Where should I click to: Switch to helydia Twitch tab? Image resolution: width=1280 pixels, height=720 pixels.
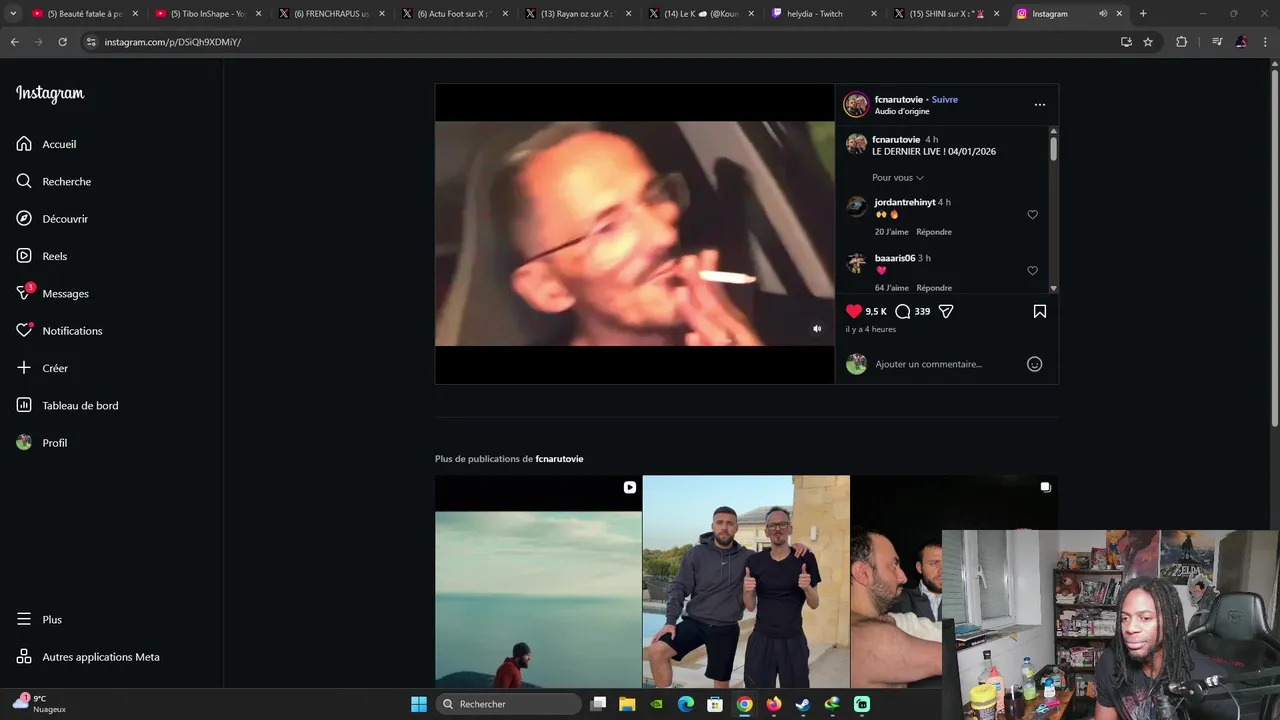point(824,14)
